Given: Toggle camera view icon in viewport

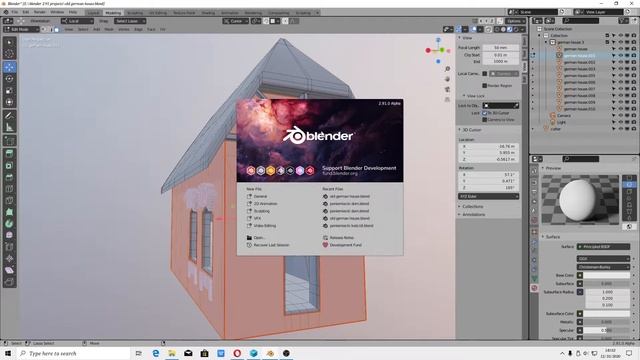Looking at the screenshot, I should click(x=447, y=89).
